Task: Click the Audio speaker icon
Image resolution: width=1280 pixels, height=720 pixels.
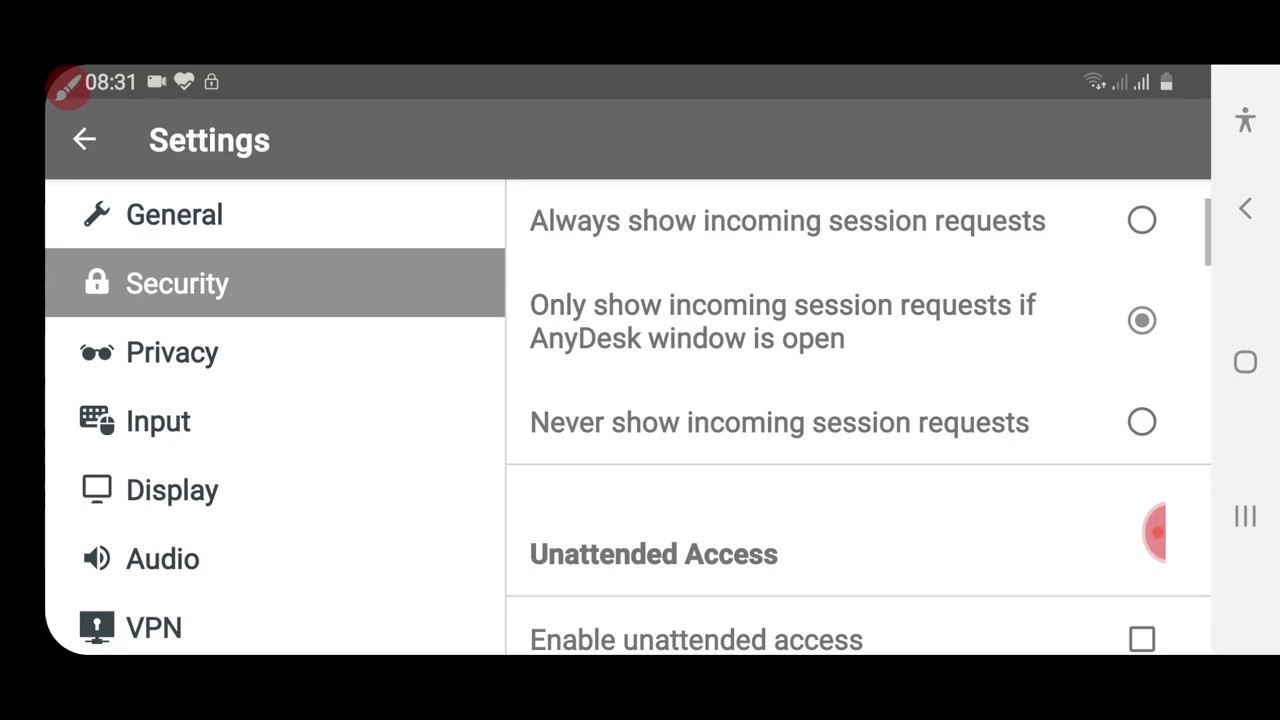Action: click(x=97, y=558)
